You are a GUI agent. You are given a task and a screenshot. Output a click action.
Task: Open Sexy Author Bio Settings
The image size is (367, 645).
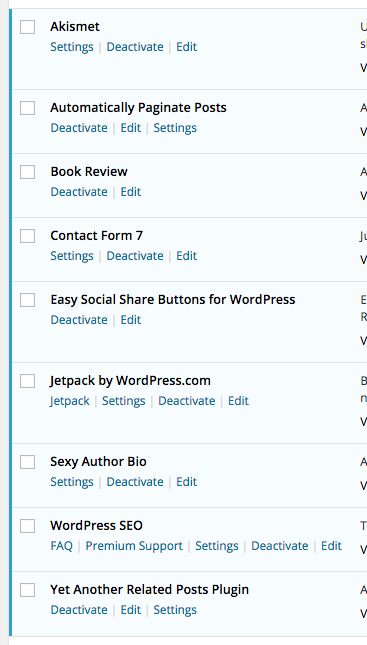point(72,482)
